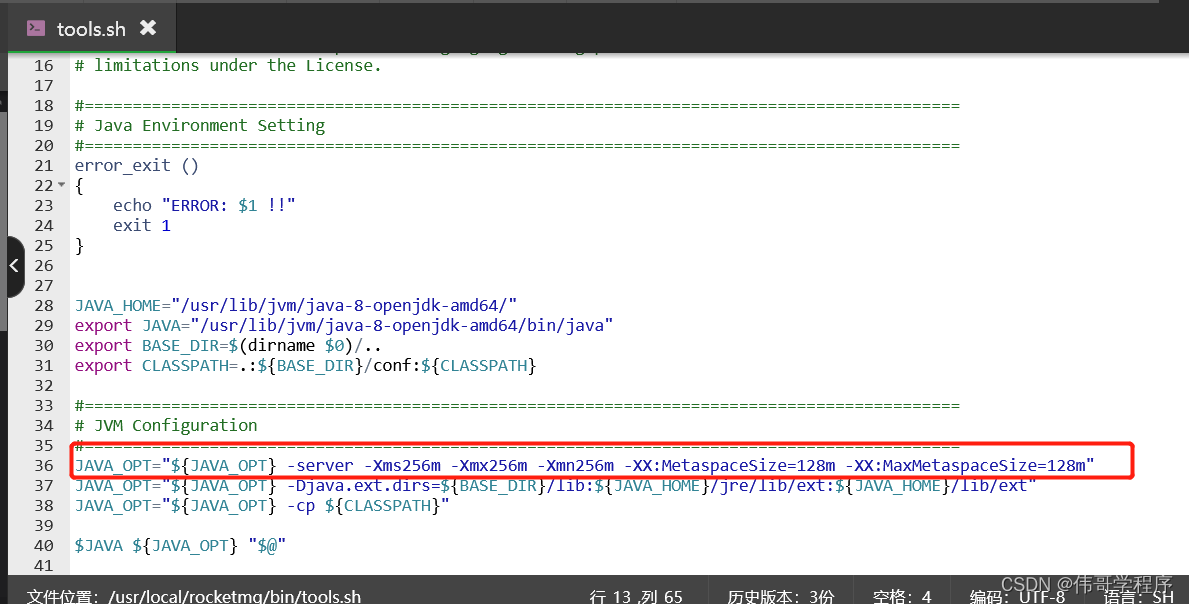The height and width of the screenshot is (604, 1189).
Task: Click comment # Java Environment Setting
Action: click(199, 125)
